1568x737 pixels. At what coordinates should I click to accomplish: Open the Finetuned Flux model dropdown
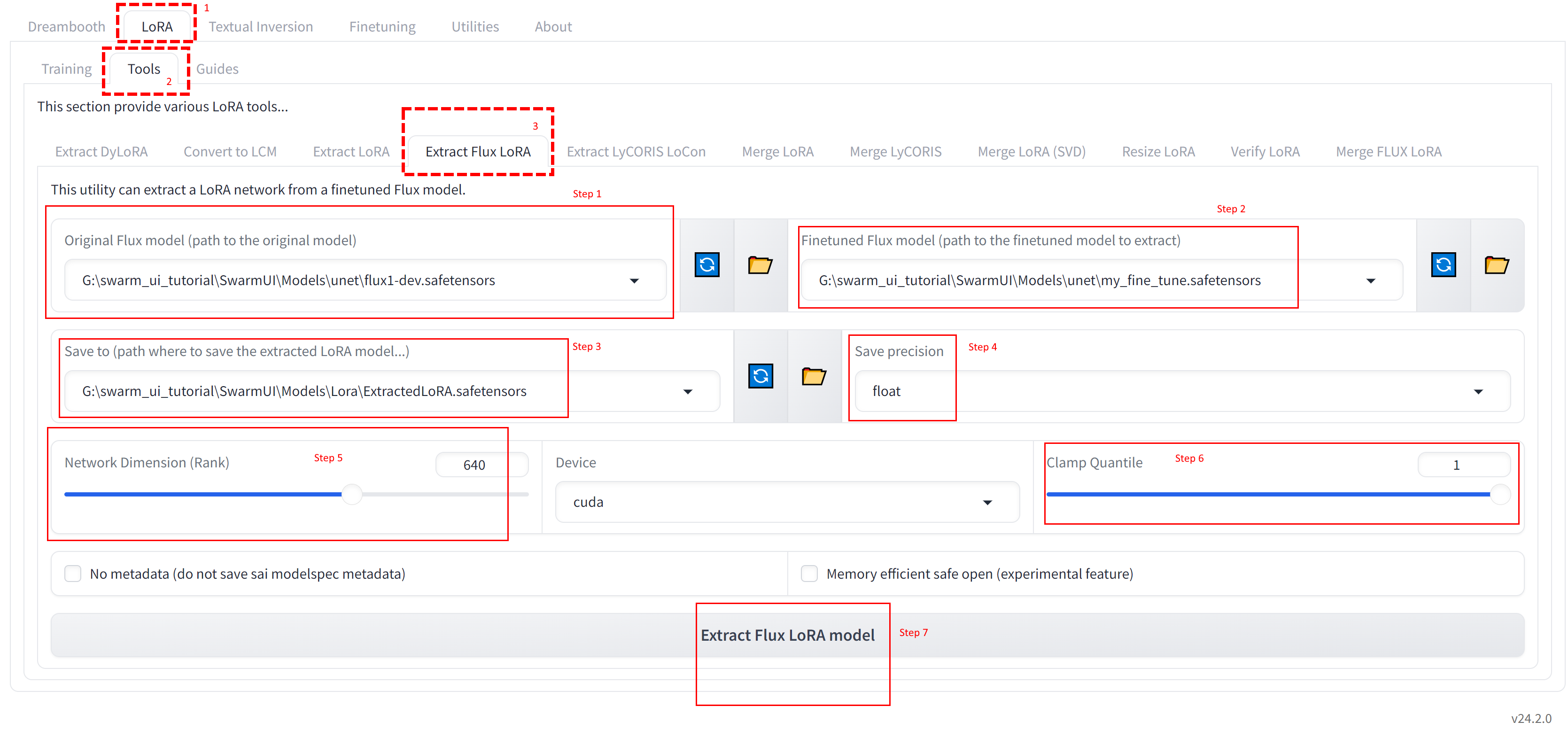(x=1371, y=280)
